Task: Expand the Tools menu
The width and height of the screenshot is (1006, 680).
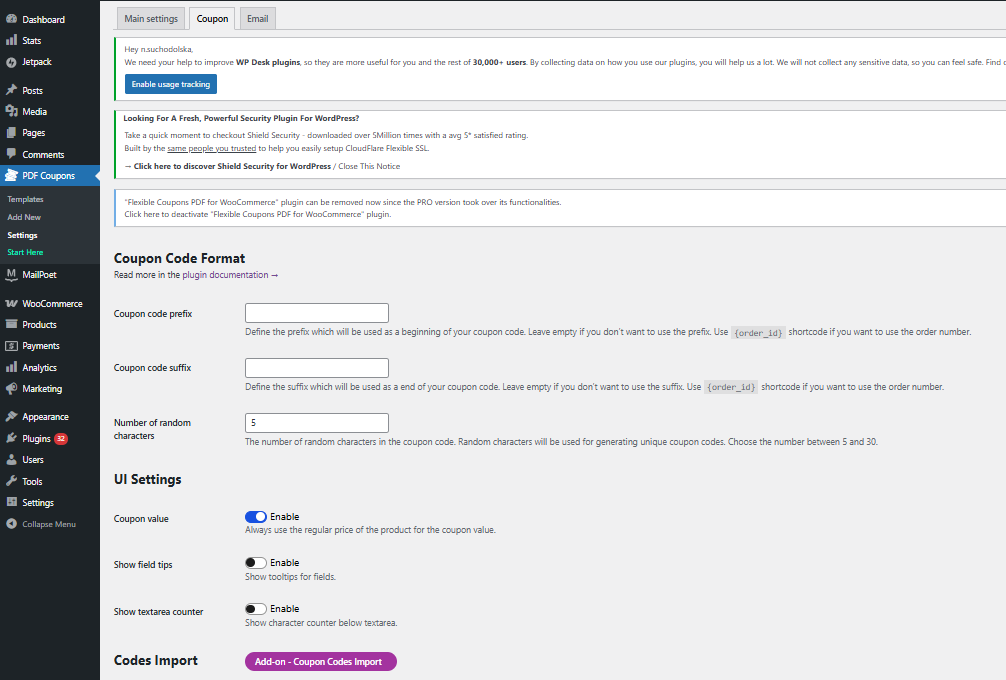Action: (35, 481)
